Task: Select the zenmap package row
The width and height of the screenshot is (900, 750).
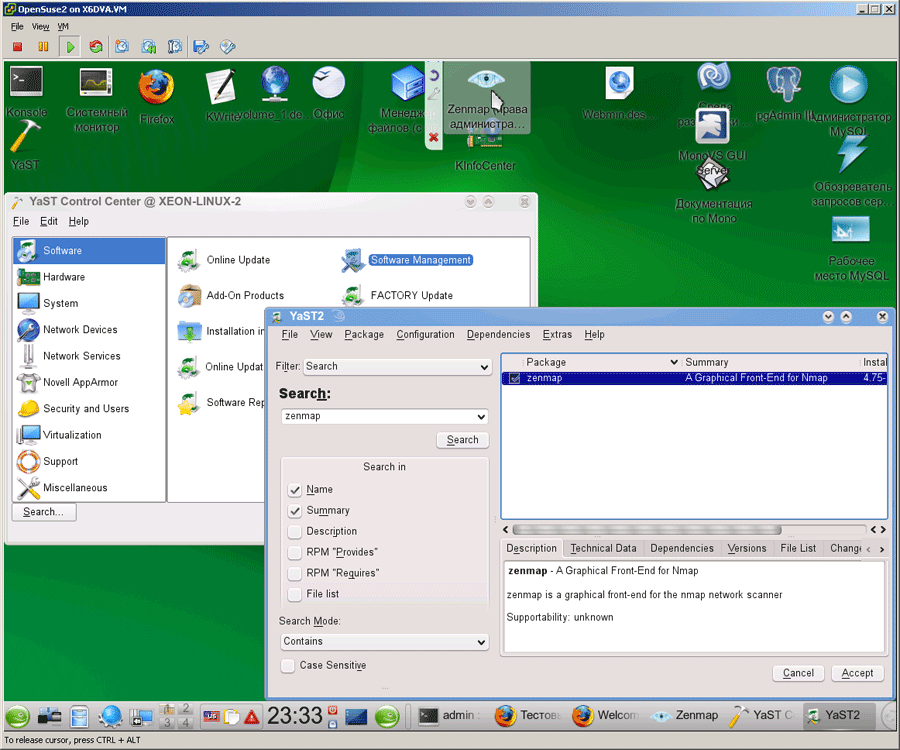Action: coord(695,378)
